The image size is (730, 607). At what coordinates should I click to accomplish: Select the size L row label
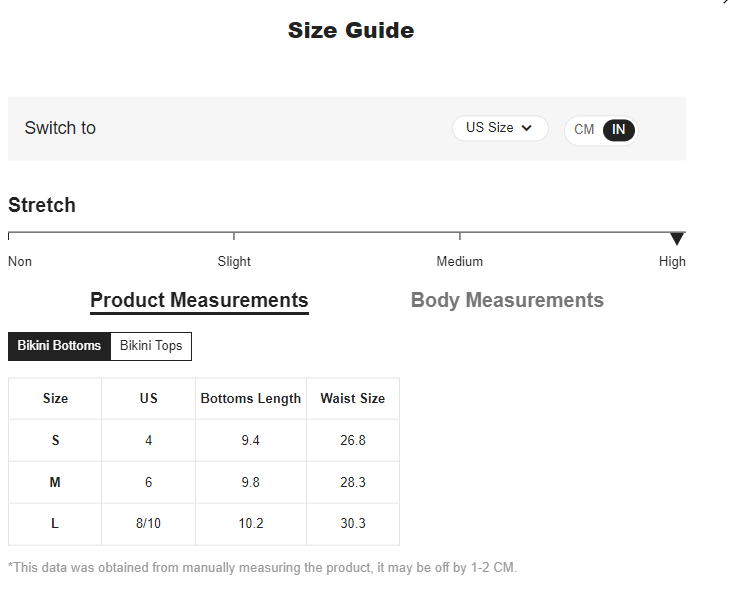pyautogui.click(x=55, y=524)
